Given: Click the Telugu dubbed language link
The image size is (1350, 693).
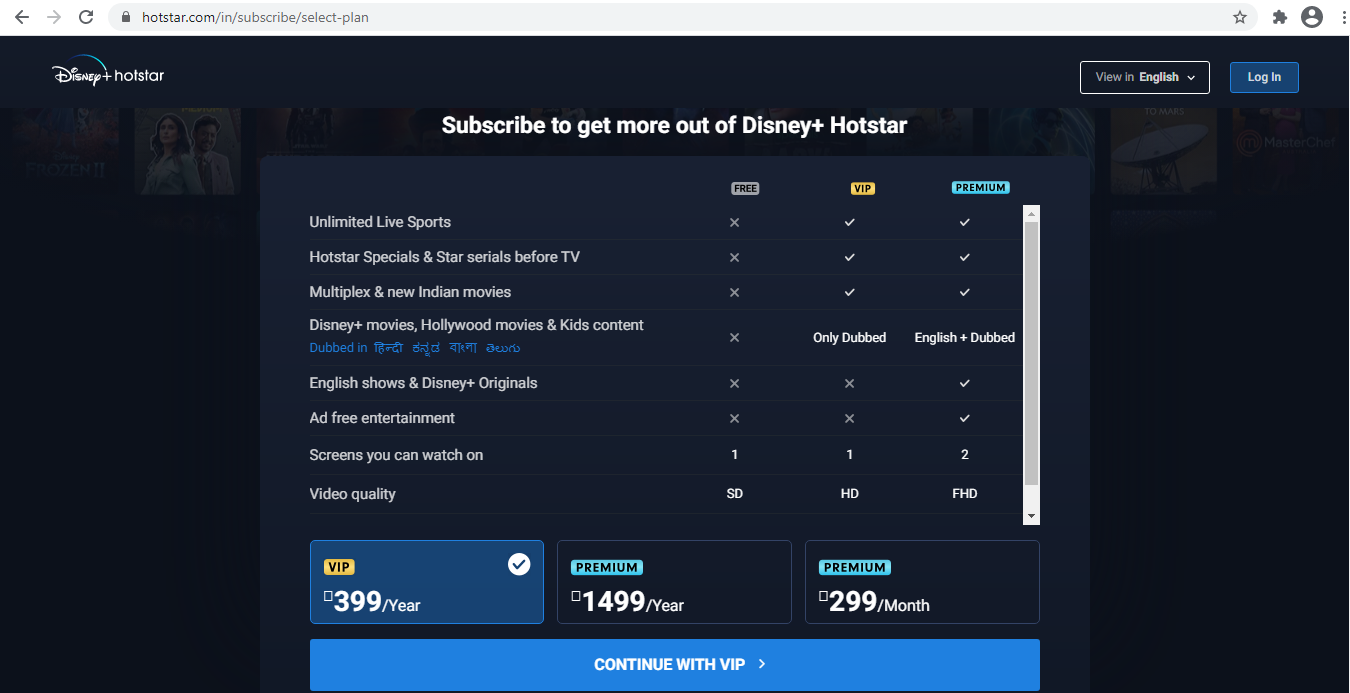Looking at the screenshot, I should pyautogui.click(x=503, y=348).
